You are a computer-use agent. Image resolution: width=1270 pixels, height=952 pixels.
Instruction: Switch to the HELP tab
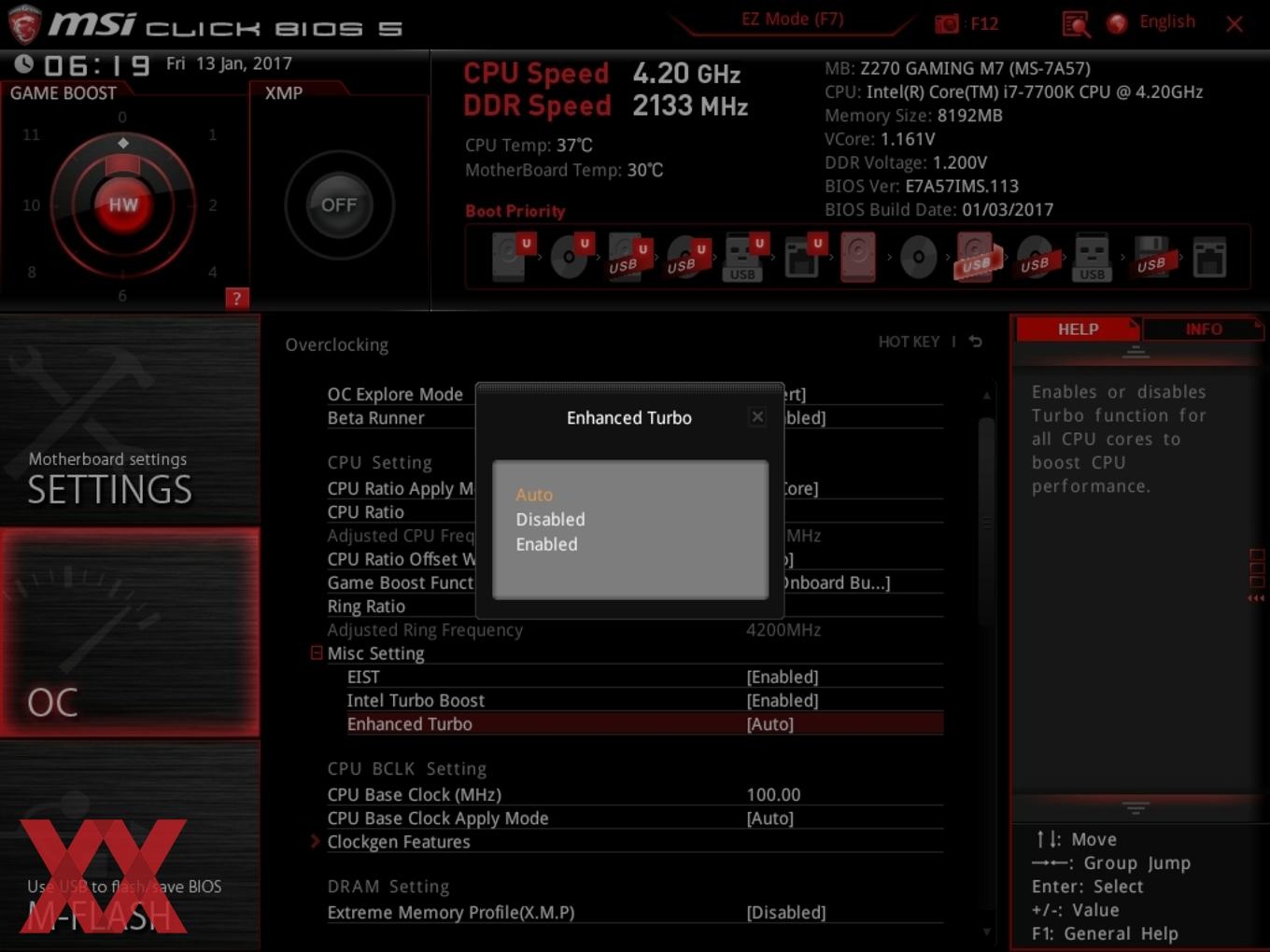tap(1078, 329)
